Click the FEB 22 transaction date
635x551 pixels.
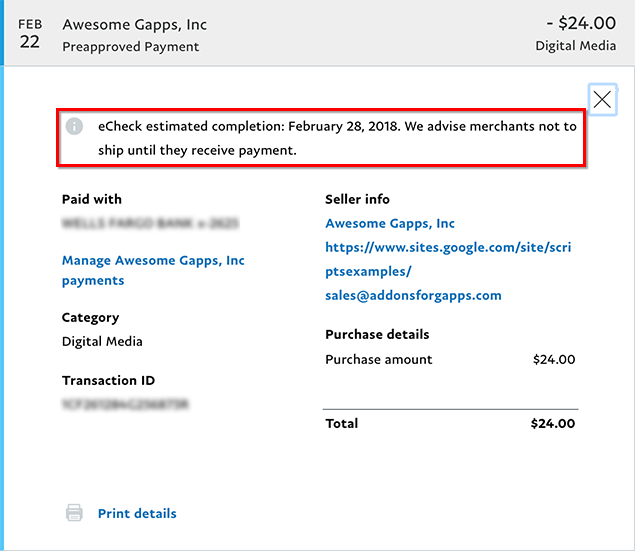(30, 33)
